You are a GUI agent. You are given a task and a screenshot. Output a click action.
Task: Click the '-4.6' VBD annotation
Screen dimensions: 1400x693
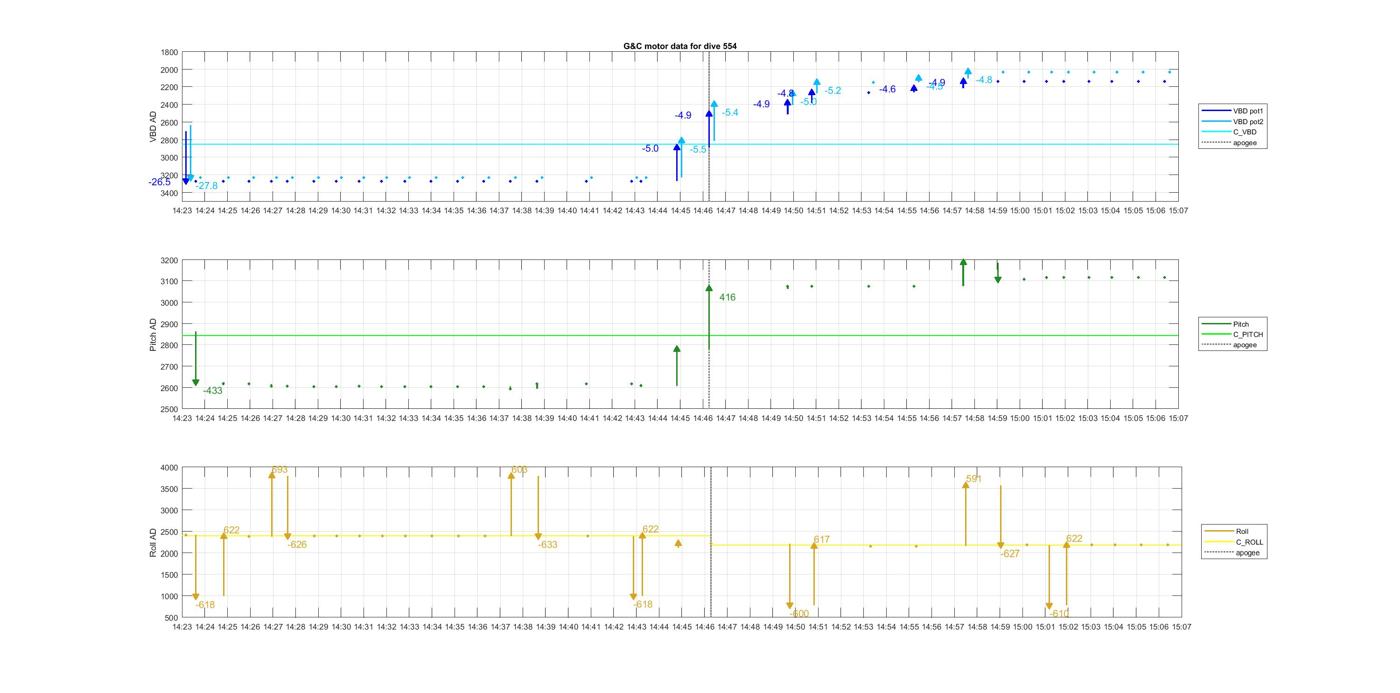pyautogui.click(x=887, y=90)
